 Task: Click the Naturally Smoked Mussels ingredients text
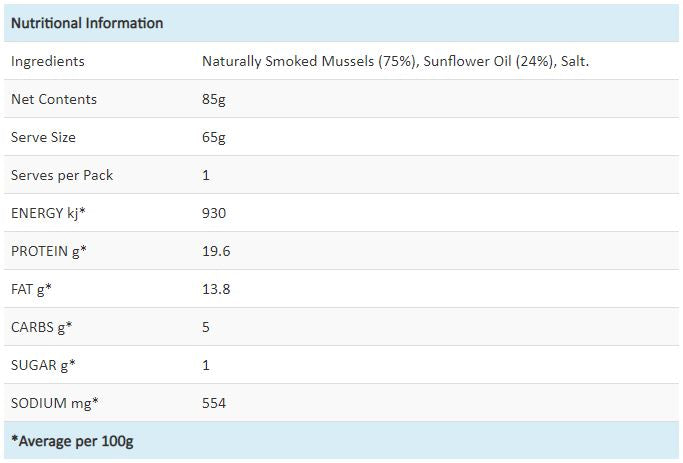[395, 61]
